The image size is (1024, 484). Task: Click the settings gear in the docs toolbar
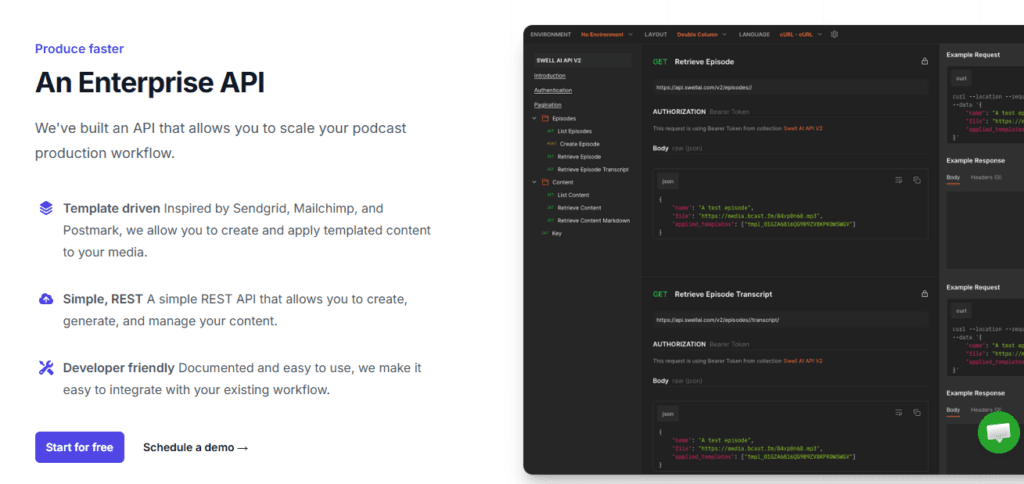point(835,34)
